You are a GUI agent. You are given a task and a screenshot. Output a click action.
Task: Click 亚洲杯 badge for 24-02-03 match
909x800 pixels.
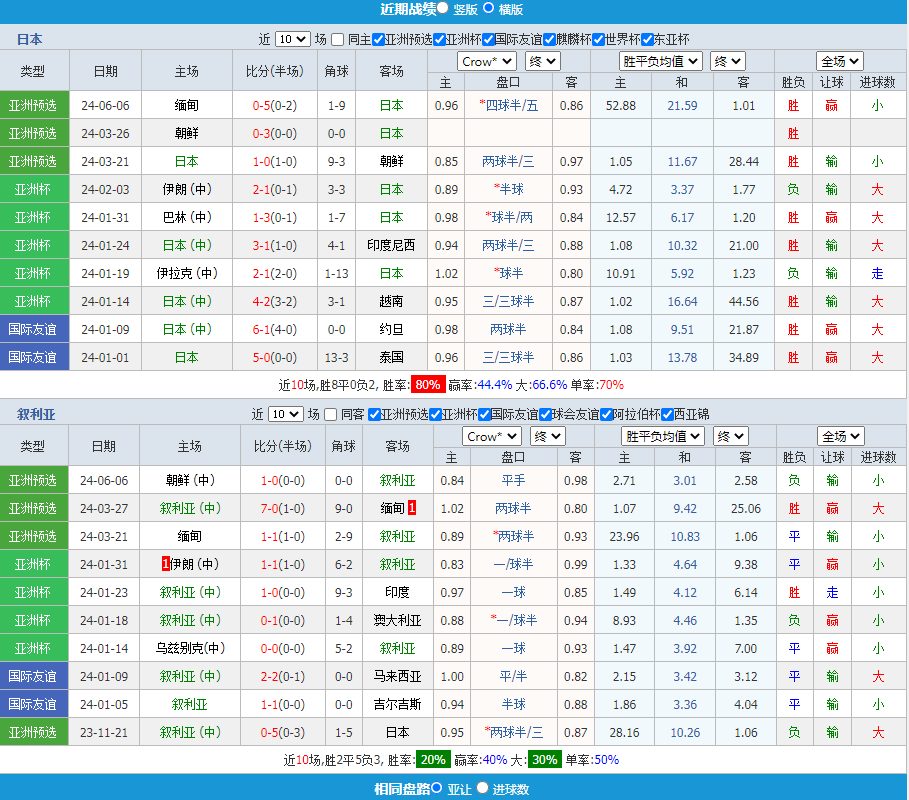pyautogui.click(x=34, y=189)
